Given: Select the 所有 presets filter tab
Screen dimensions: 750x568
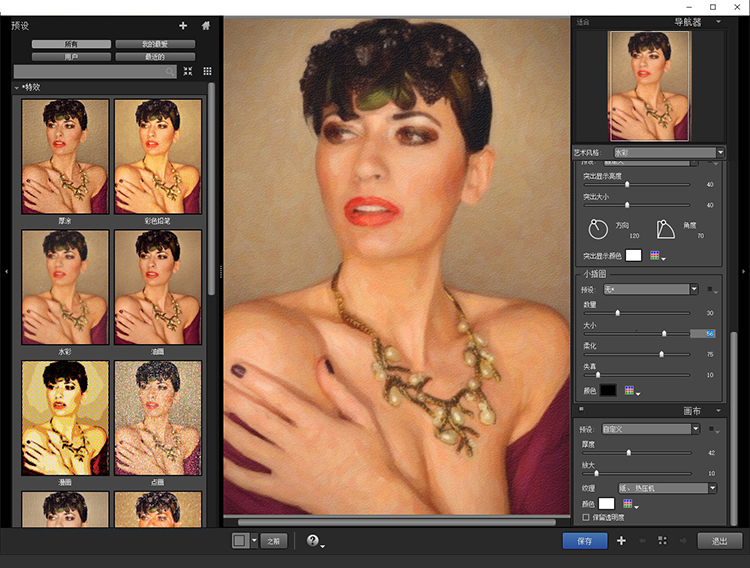Looking at the screenshot, I should [x=71, y=44].
